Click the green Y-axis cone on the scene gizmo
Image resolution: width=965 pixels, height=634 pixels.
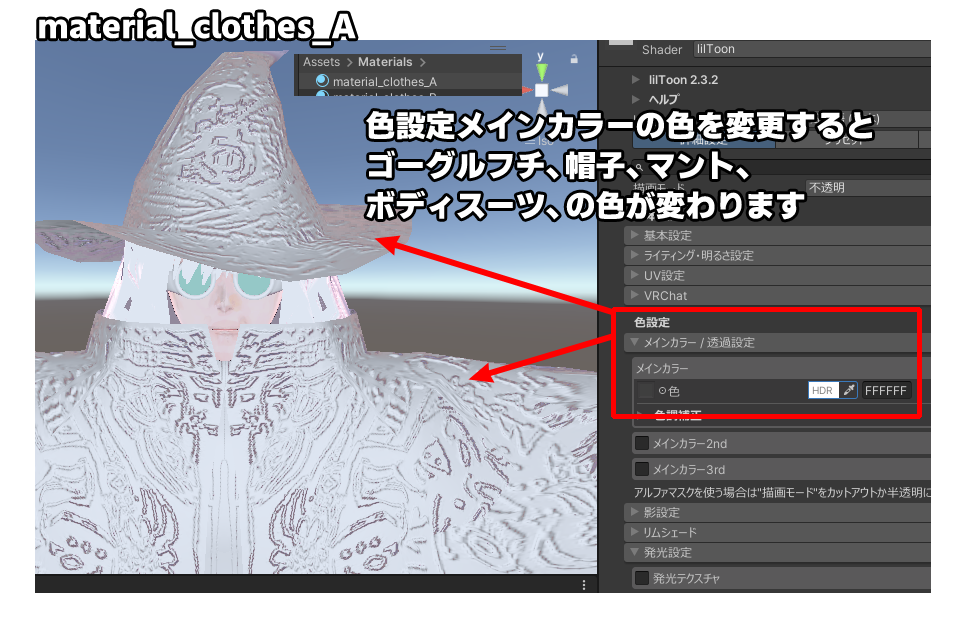click(x=541, y=69)
